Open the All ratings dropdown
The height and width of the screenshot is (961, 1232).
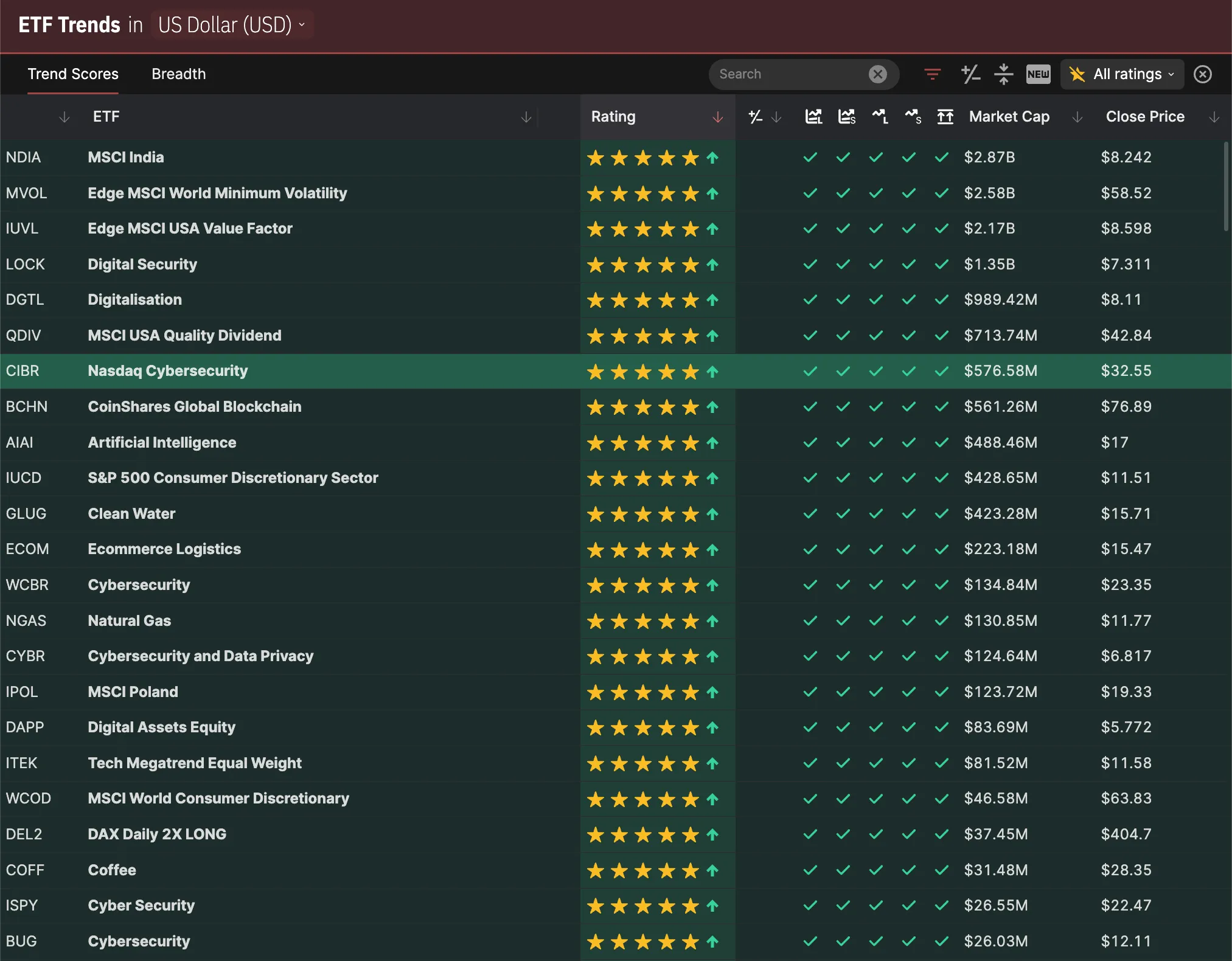coord(1122,74)
